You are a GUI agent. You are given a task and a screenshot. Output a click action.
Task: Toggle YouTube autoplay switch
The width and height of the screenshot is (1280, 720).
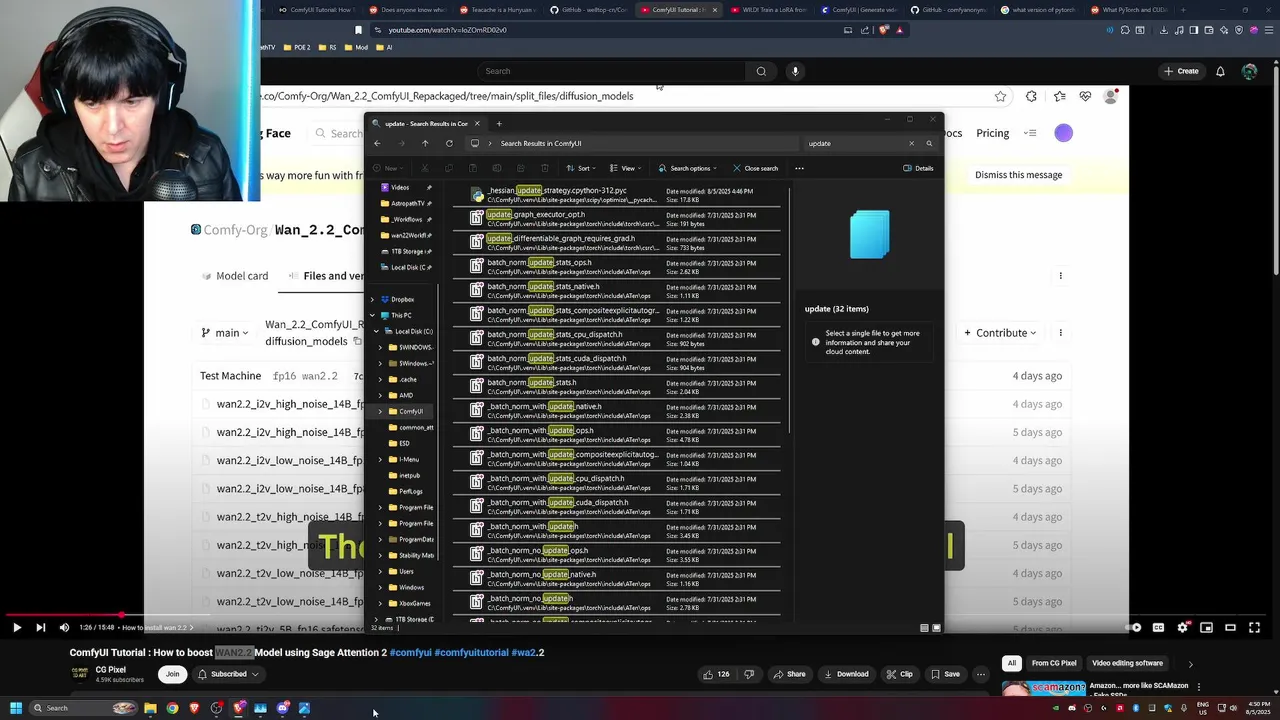pos(1134,628)
